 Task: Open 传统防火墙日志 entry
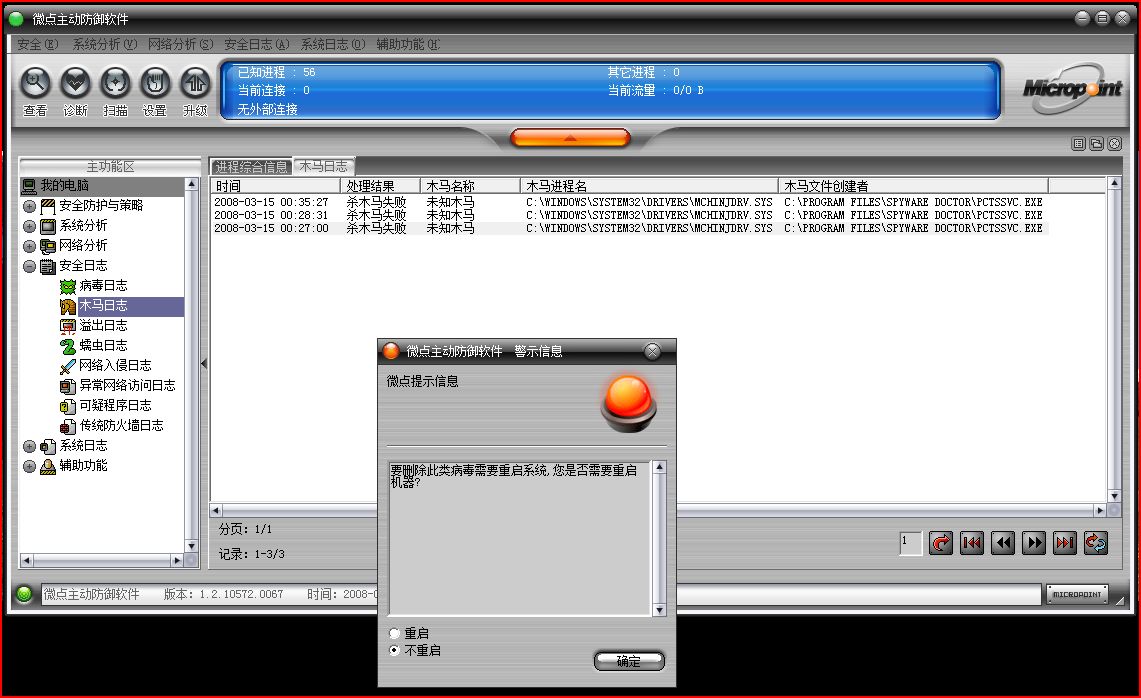click(x=121, y=425)
